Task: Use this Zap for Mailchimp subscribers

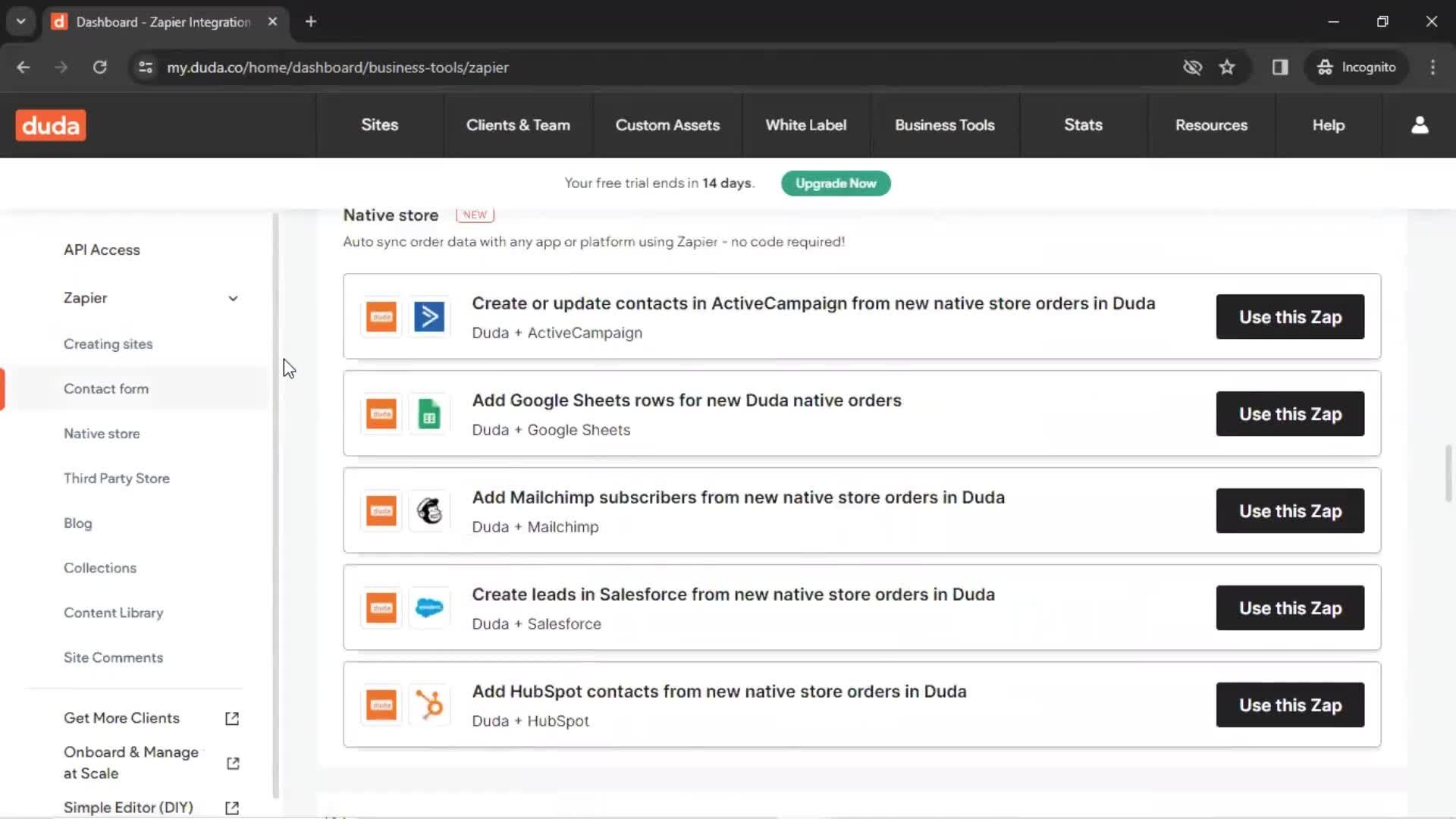Action: [x=1290, y=511]
